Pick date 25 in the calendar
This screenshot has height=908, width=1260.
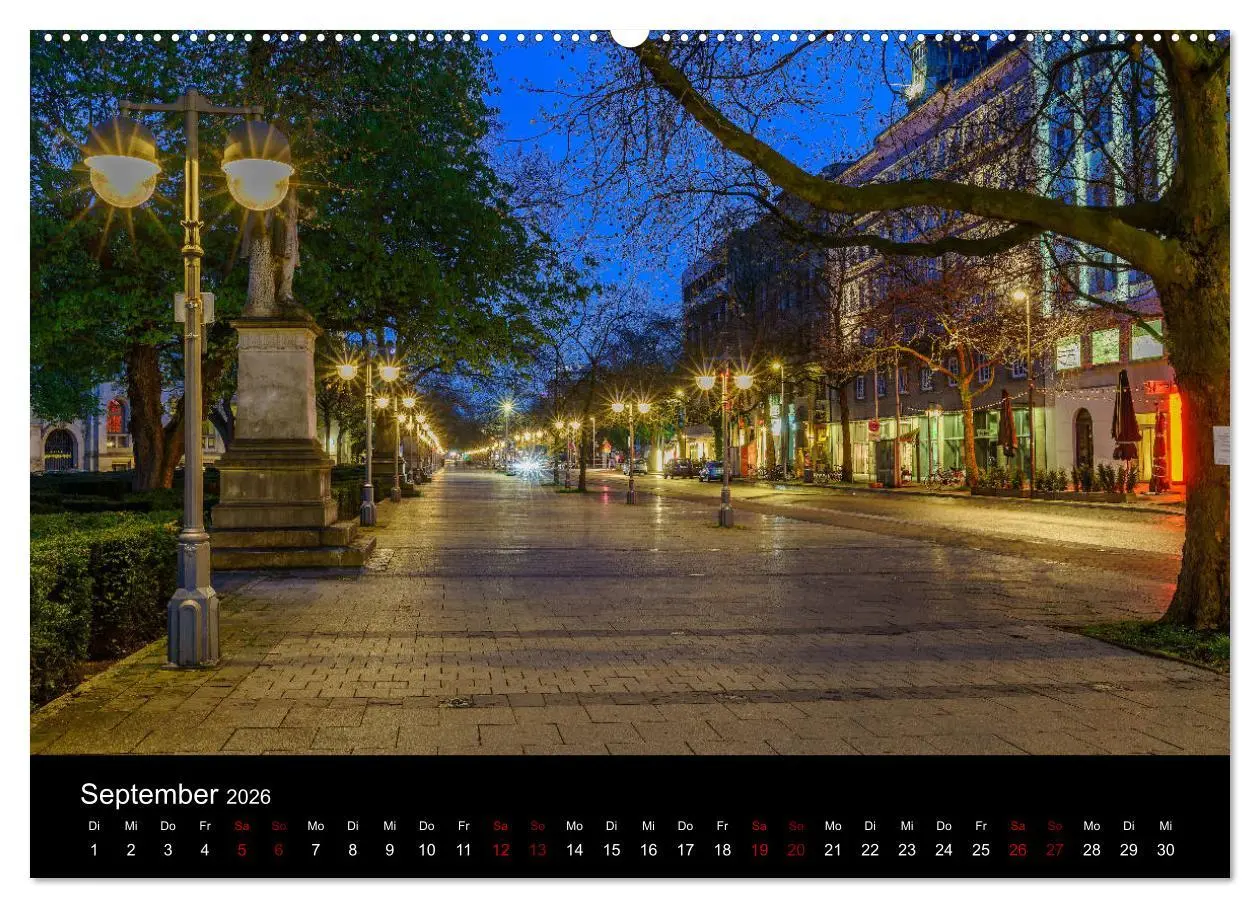(x=981, y=850)
